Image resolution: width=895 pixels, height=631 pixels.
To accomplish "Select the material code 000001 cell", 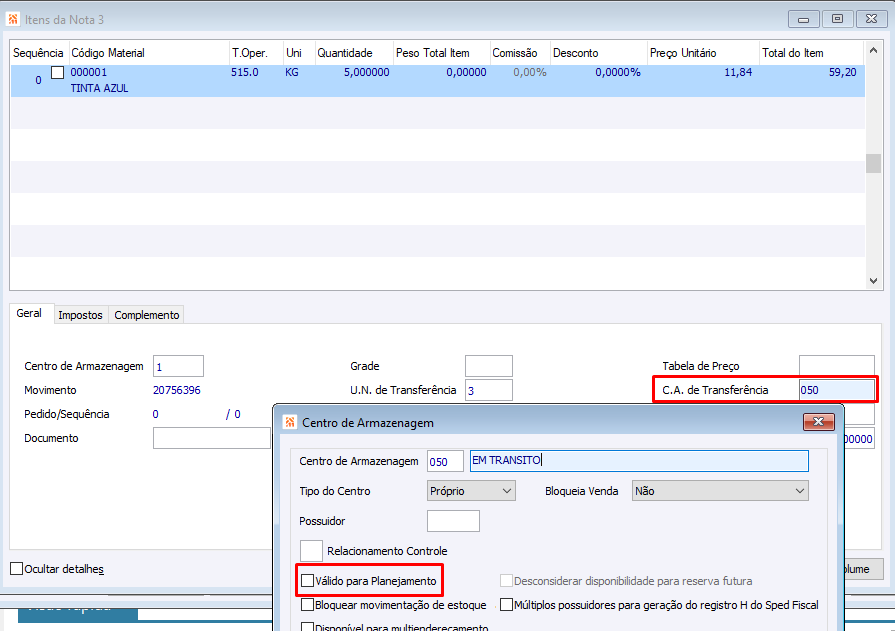I will [88, 73].
